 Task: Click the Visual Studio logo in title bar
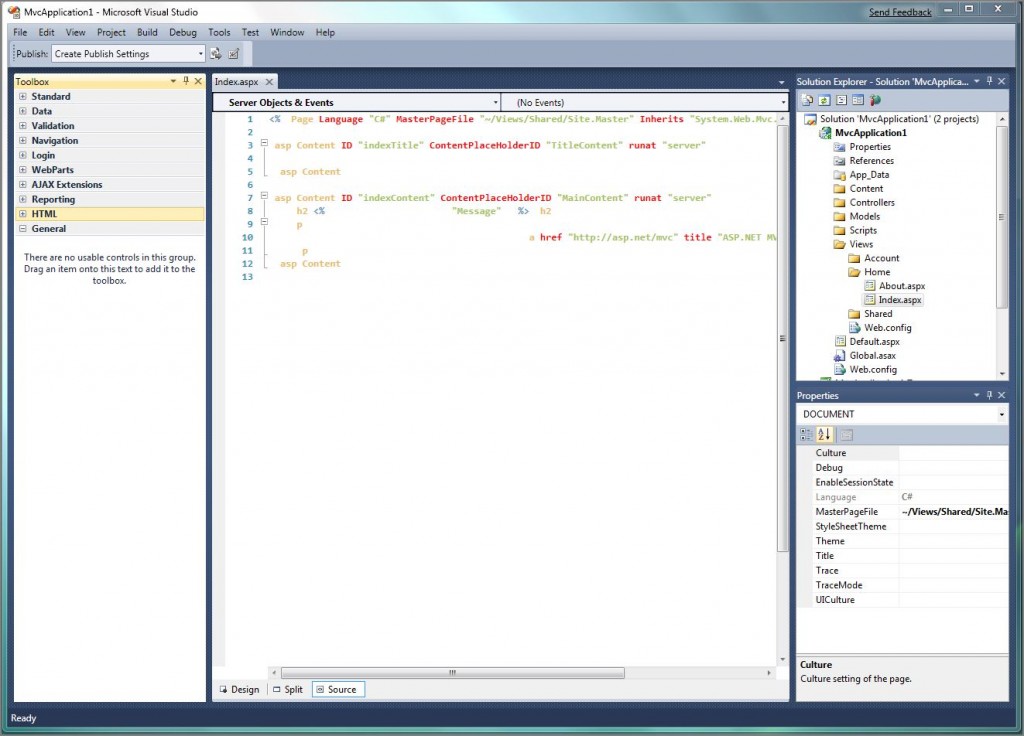(x=14, y=12)
